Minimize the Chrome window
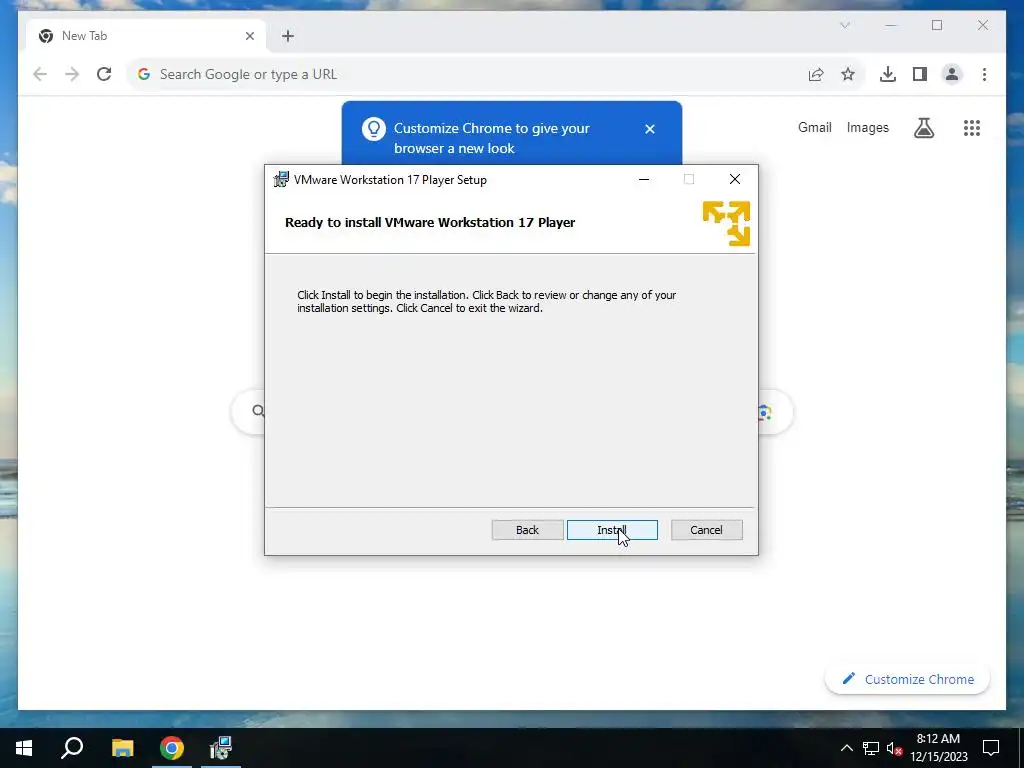Image resolution: width=1024 pixels, height=768 pixels. point(891,25)
